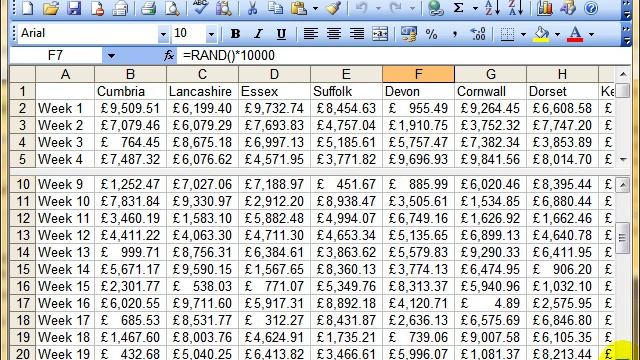Toggle Align Left
Image resolution: width=640 pixels, height=360 pixels.
tap(311, 34)
